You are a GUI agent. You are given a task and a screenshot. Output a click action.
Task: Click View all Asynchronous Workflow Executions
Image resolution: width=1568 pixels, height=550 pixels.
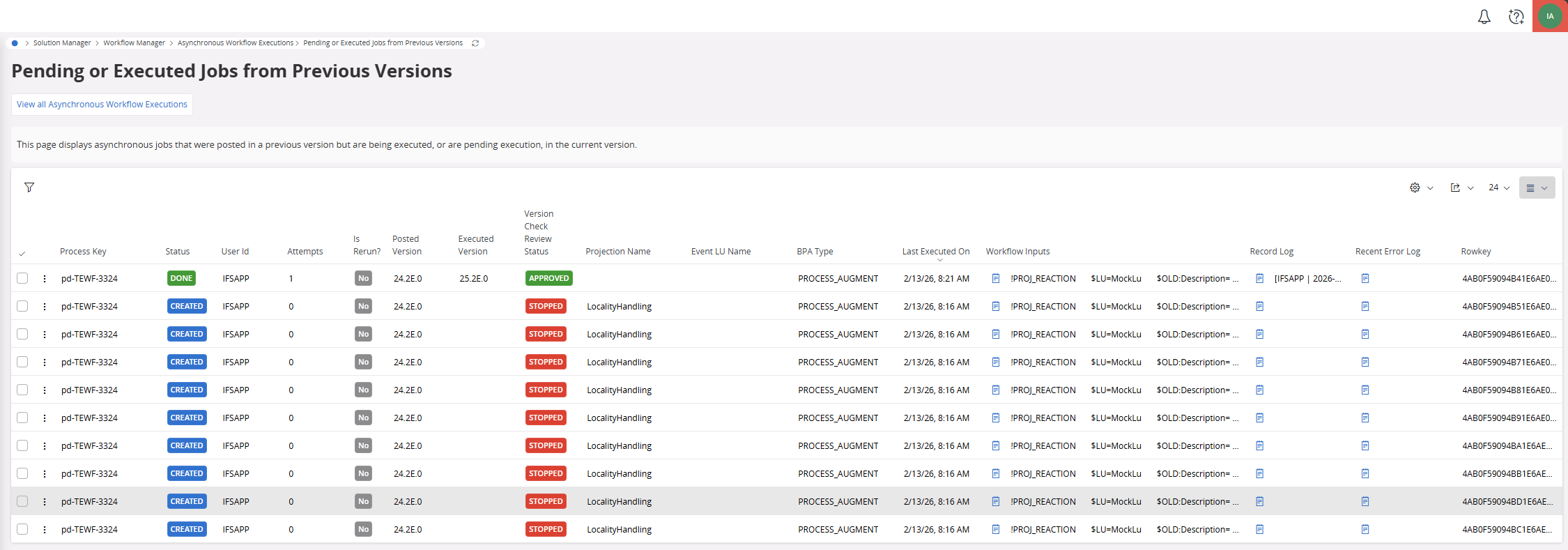[x=102, y=105]
